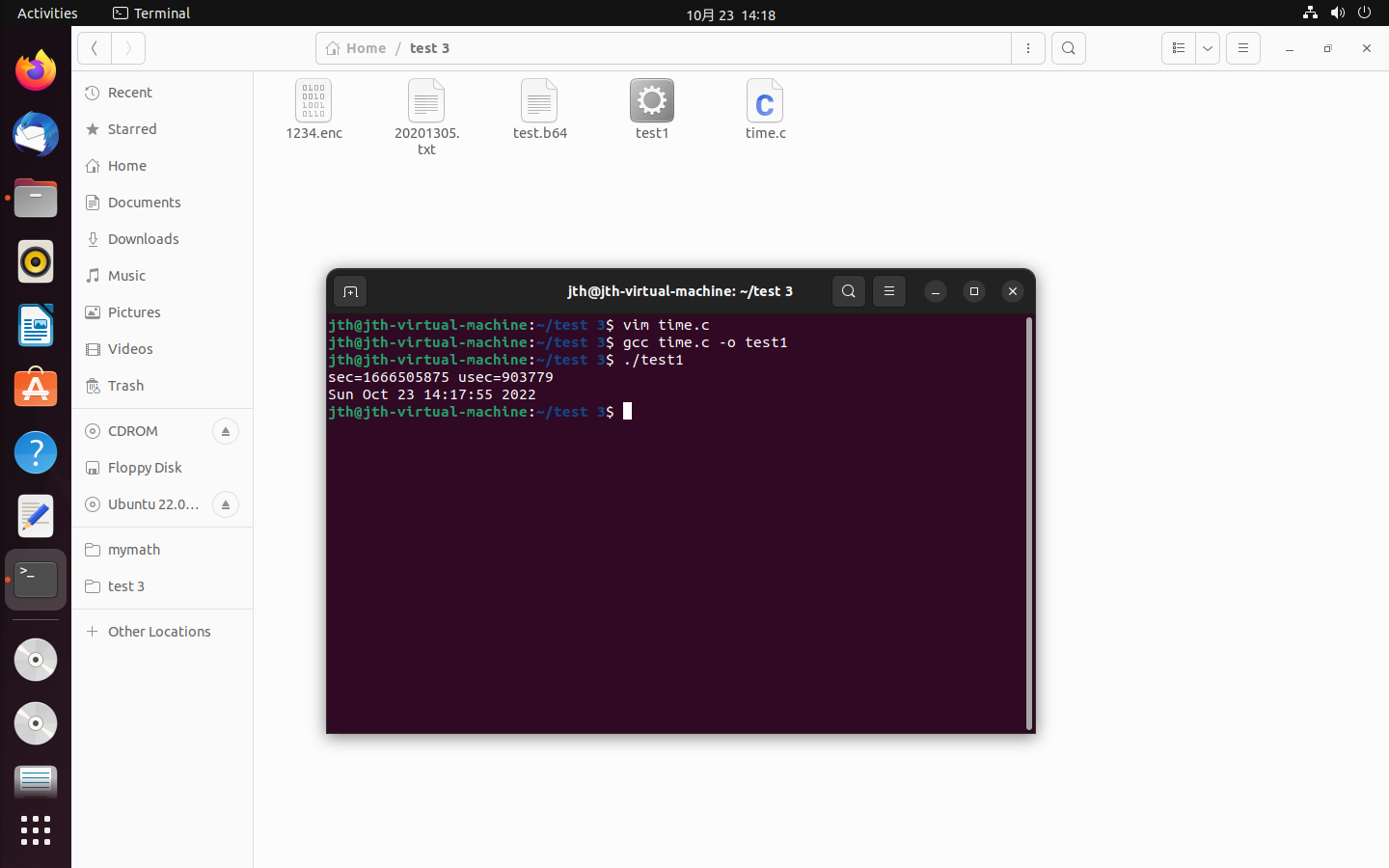
Task: Select the 1234.enc file
Action: pos(313,110)
